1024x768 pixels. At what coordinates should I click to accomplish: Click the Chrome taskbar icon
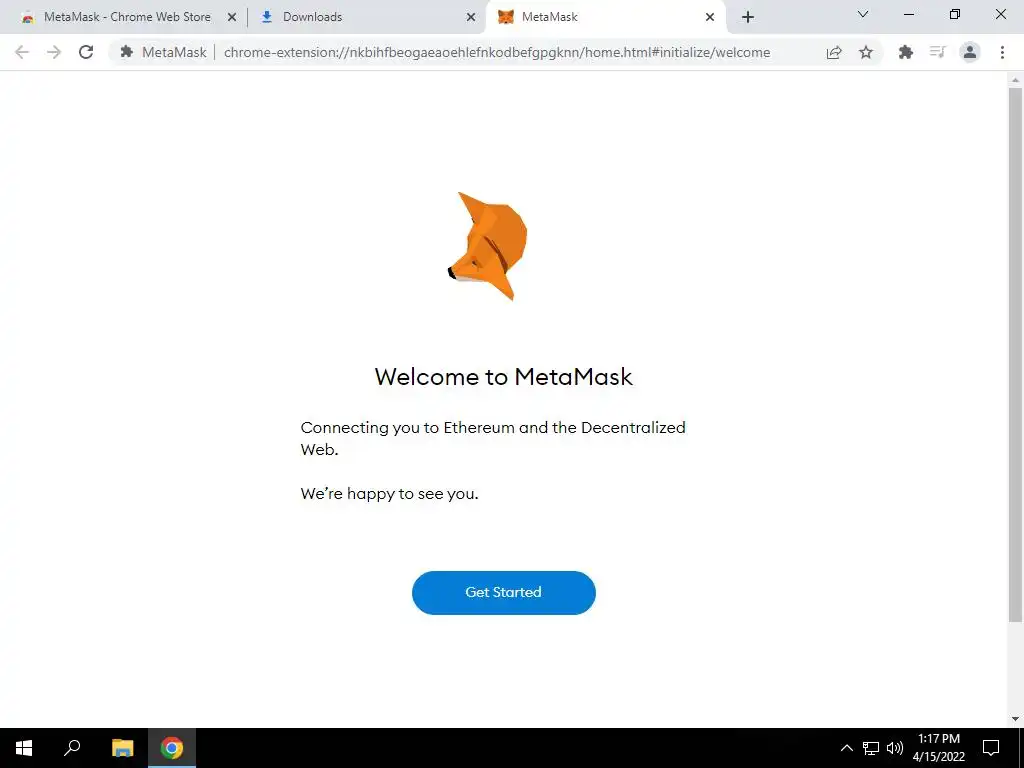coord(172,748)
